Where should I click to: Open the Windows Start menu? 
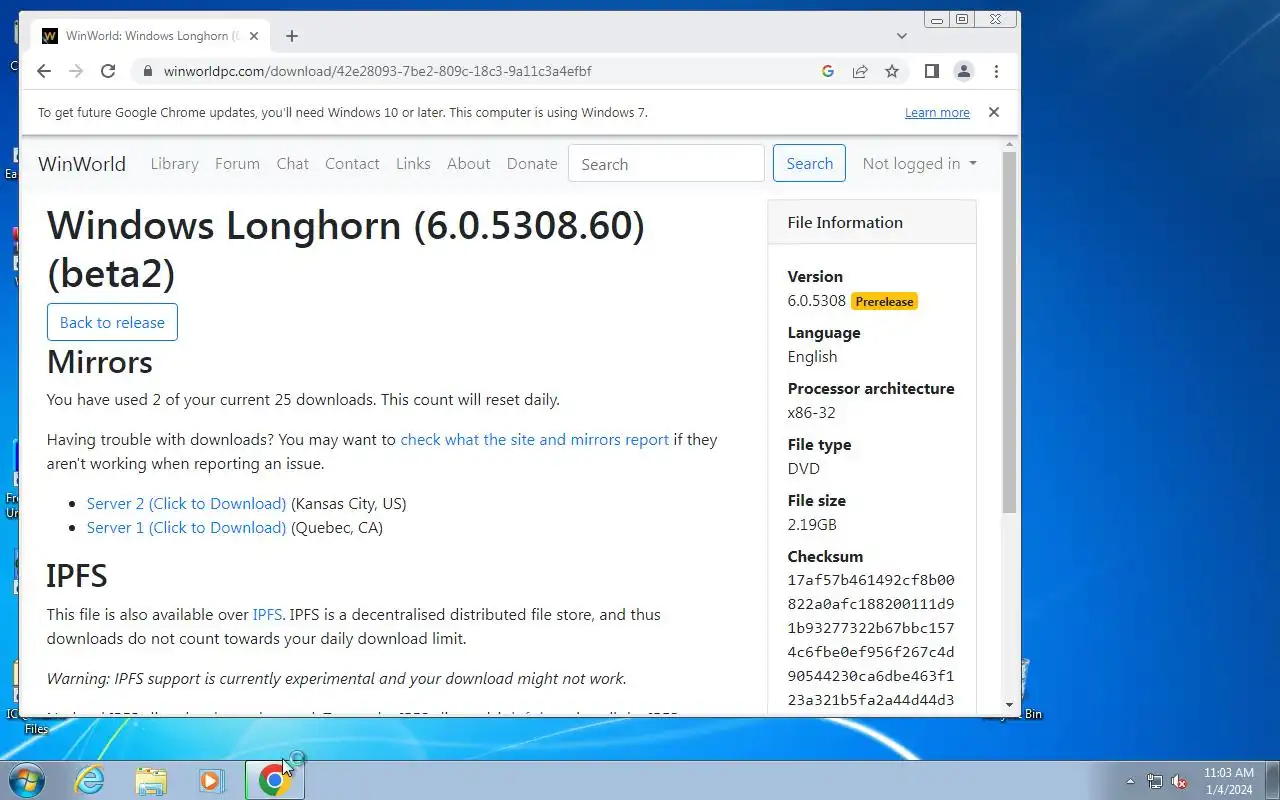click(x=26, y=780)
